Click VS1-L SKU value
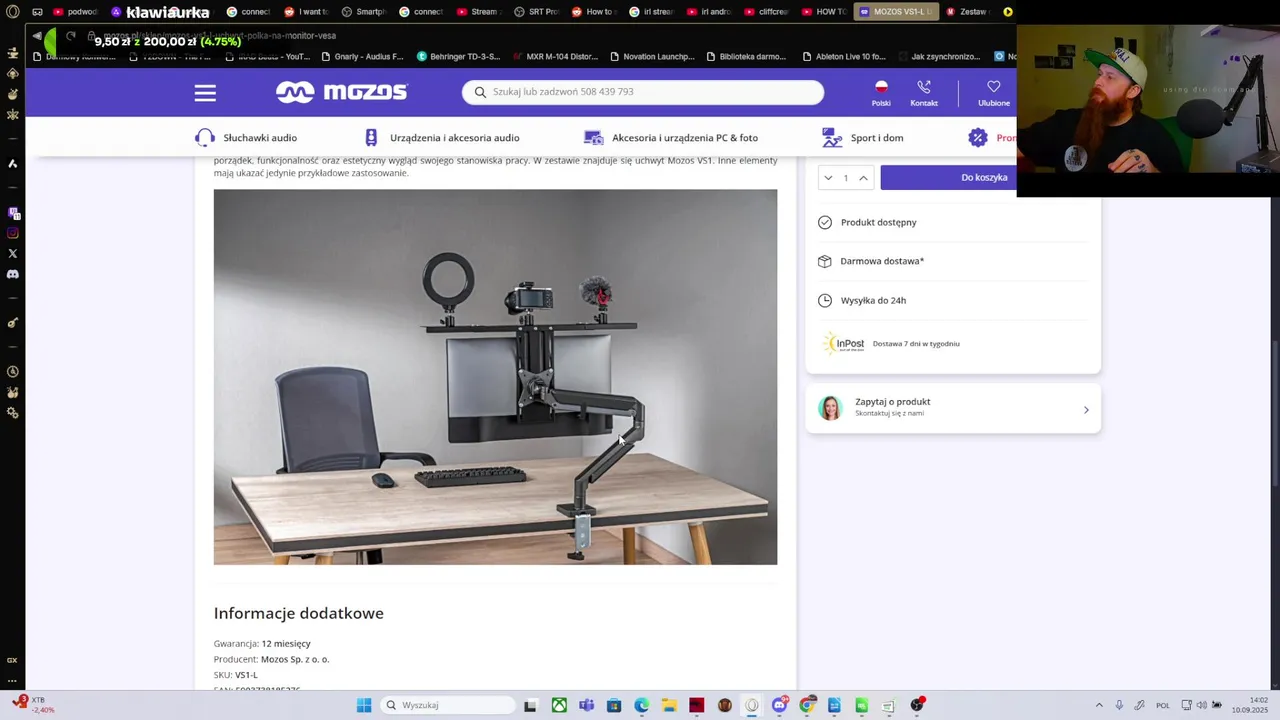 click(246, 675)
